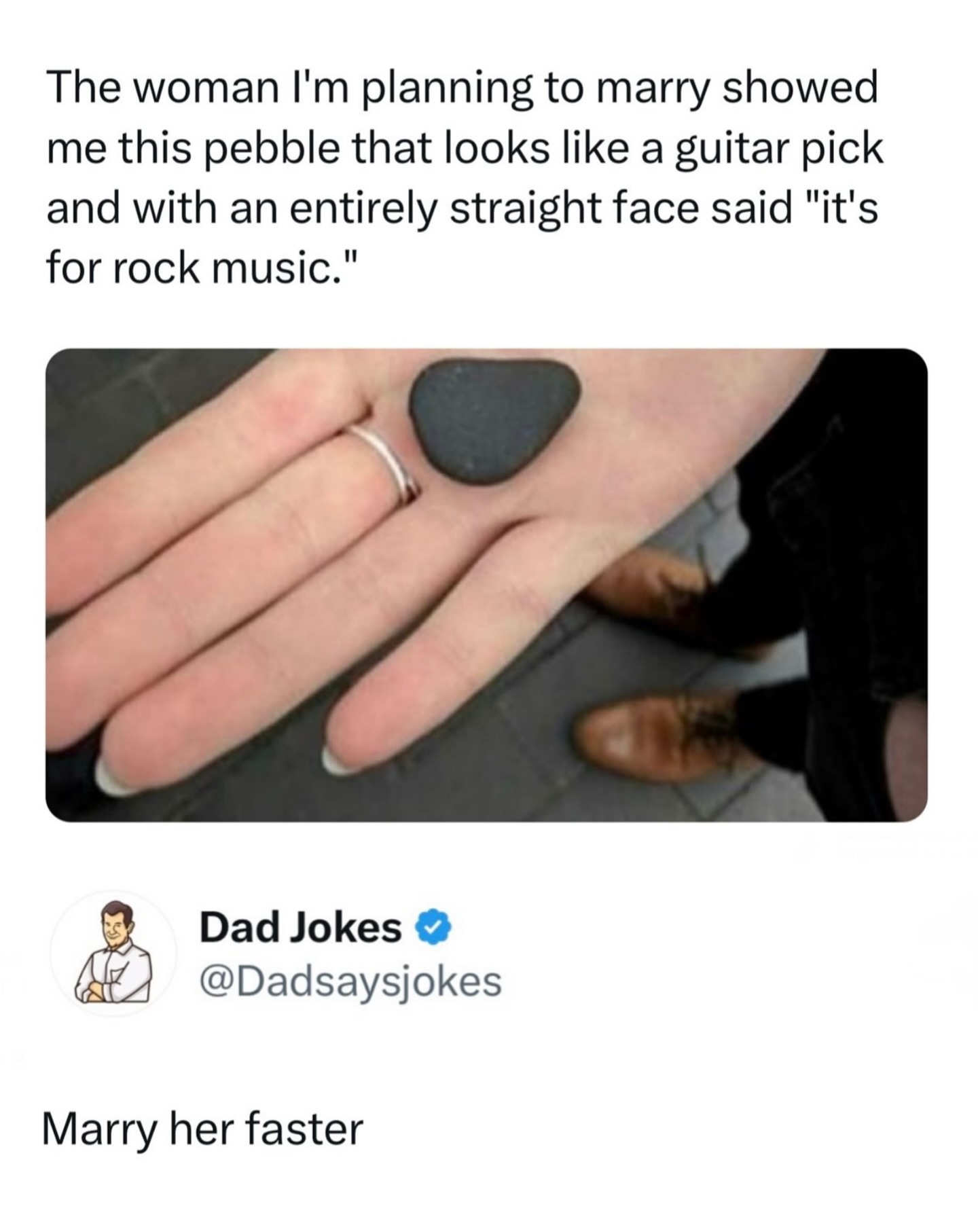The height and width of the screenshot is (1232, 978).
Task: Open the @Dadsaysjokes handle link
Action: click(350, 981)
